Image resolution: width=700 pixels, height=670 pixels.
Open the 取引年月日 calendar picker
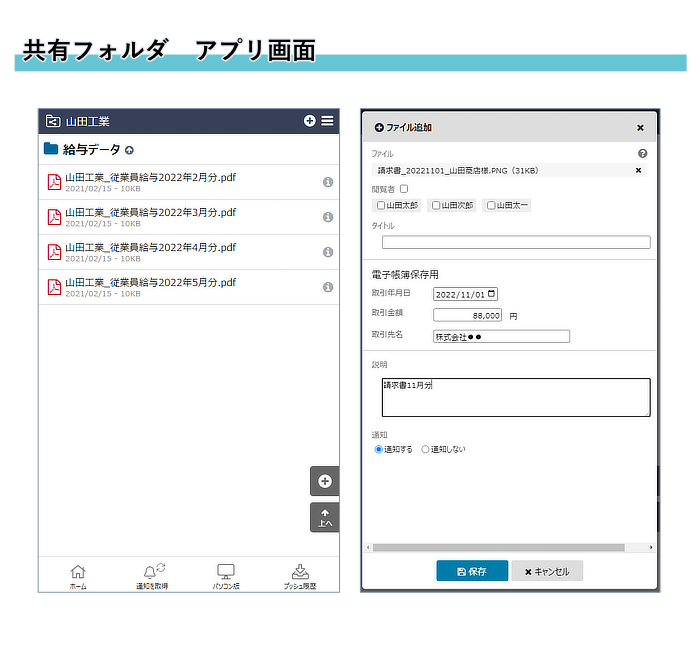491,294
